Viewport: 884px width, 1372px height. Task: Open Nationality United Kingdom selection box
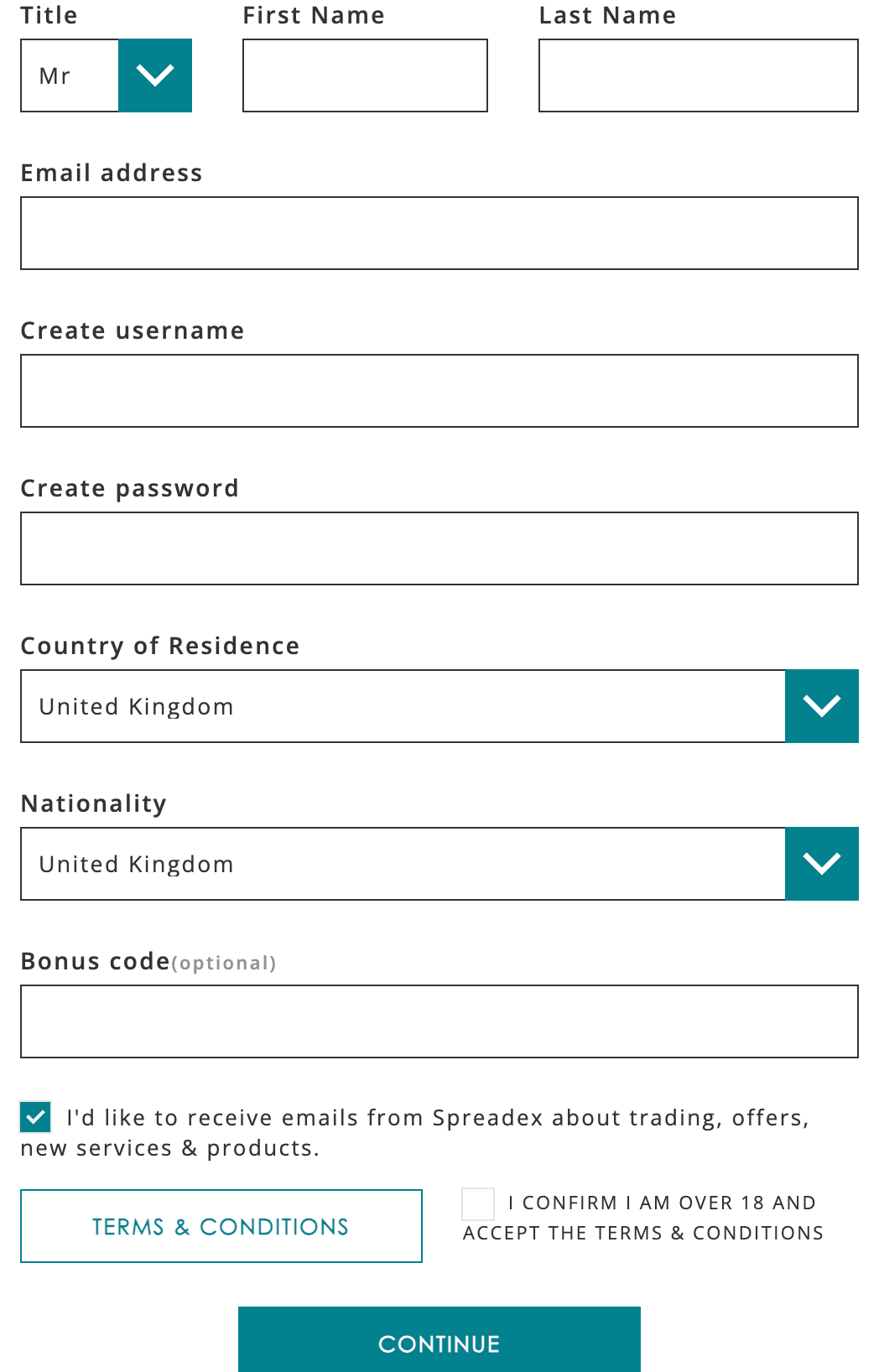(x=403, y=864)
